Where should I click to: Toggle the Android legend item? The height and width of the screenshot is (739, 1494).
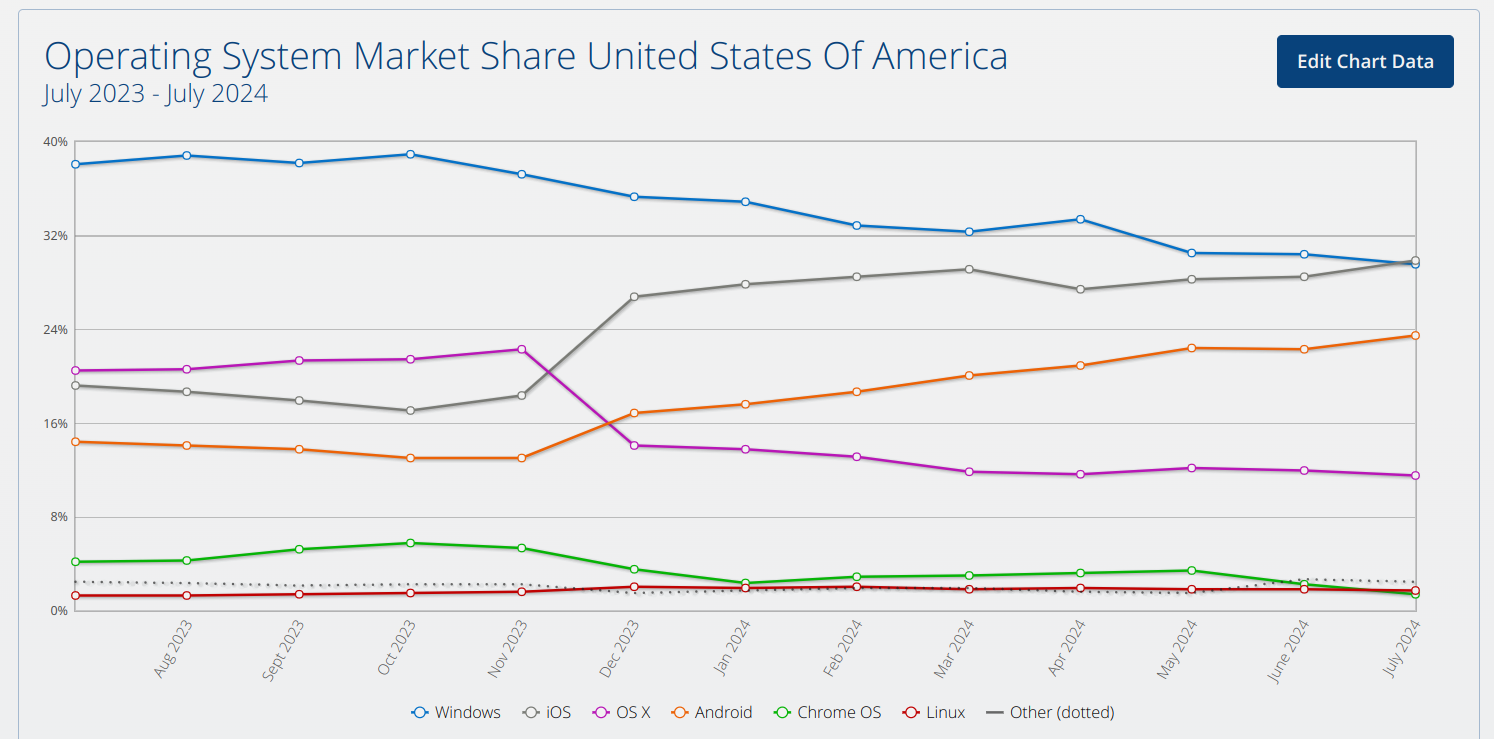tap(711, 712)
